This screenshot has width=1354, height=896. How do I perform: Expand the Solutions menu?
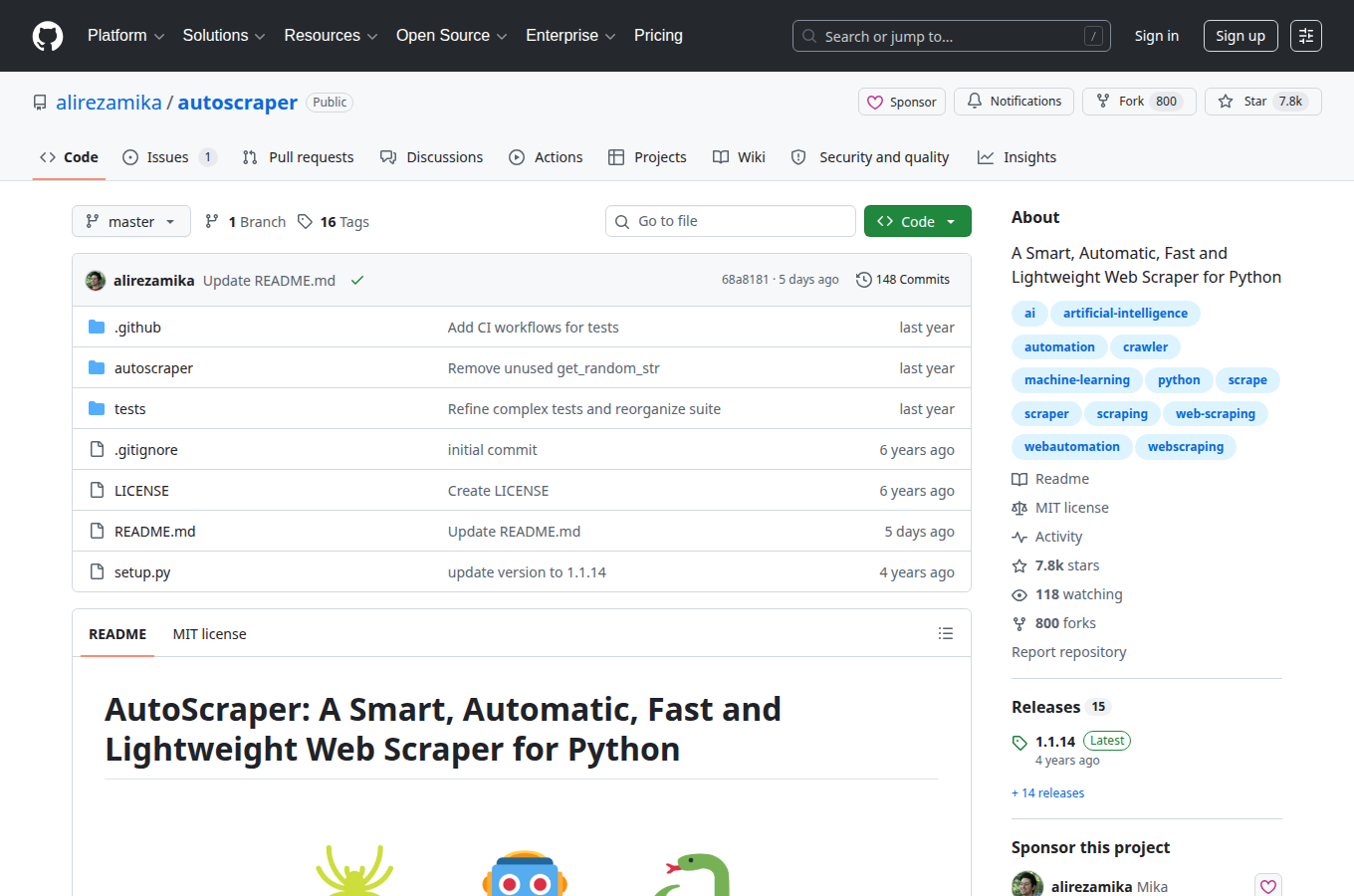pos(224,36)
